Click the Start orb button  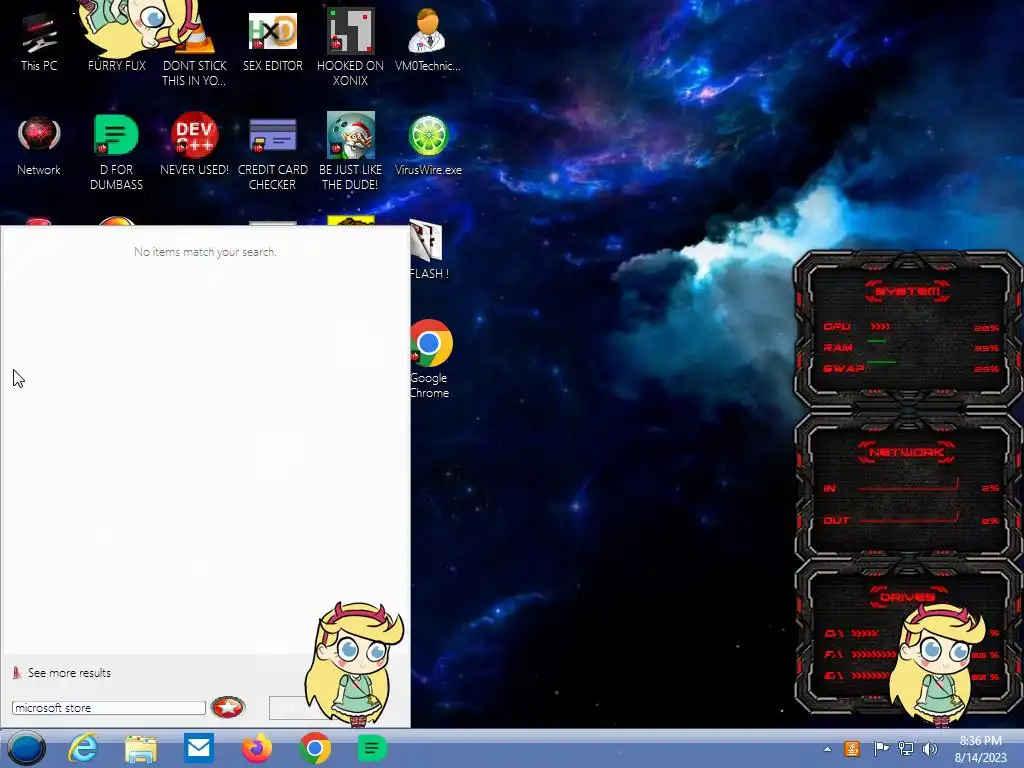26,748
